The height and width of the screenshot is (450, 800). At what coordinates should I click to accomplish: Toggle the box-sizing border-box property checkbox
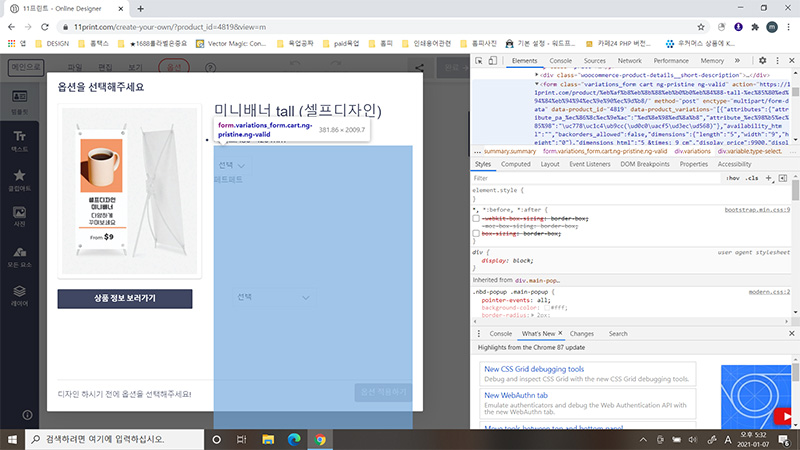point(476,232)
